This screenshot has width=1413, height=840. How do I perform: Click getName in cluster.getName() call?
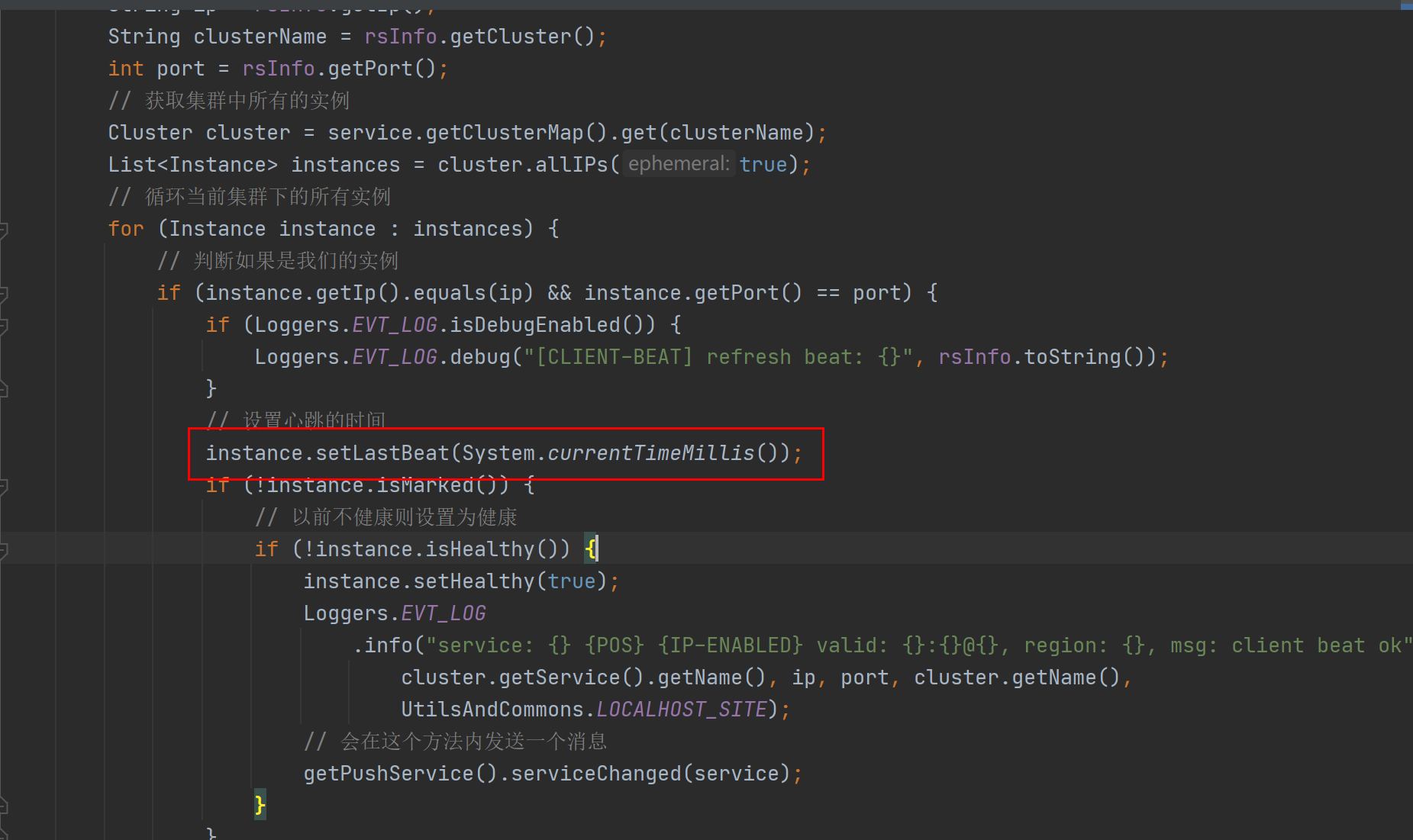(1054, 677)
